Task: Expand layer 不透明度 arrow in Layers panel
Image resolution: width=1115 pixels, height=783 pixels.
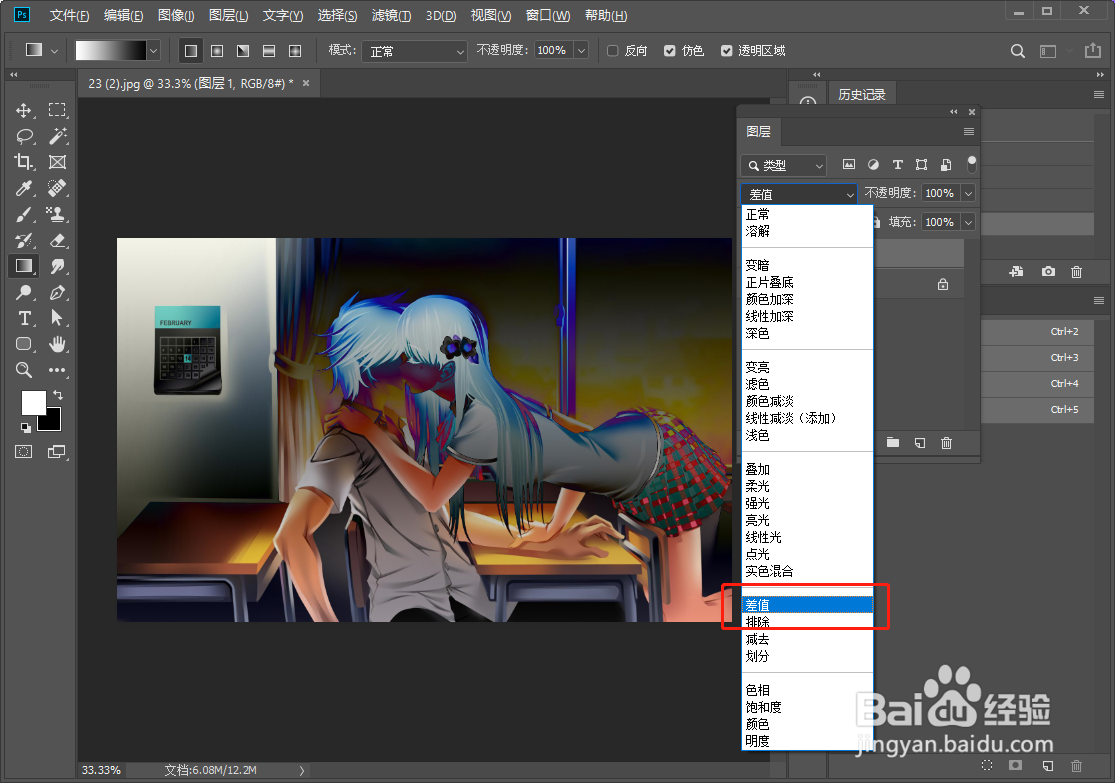Action: 968,193
